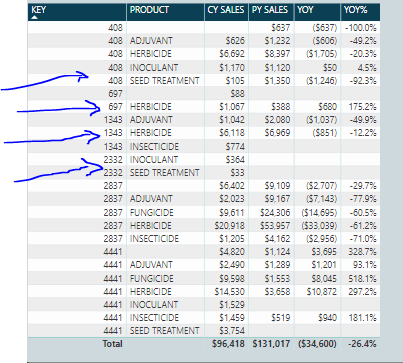Click the 408 INOCULANT cell
Image resolution: width=403 pixels, height=363 pixels.
point(154,67)
